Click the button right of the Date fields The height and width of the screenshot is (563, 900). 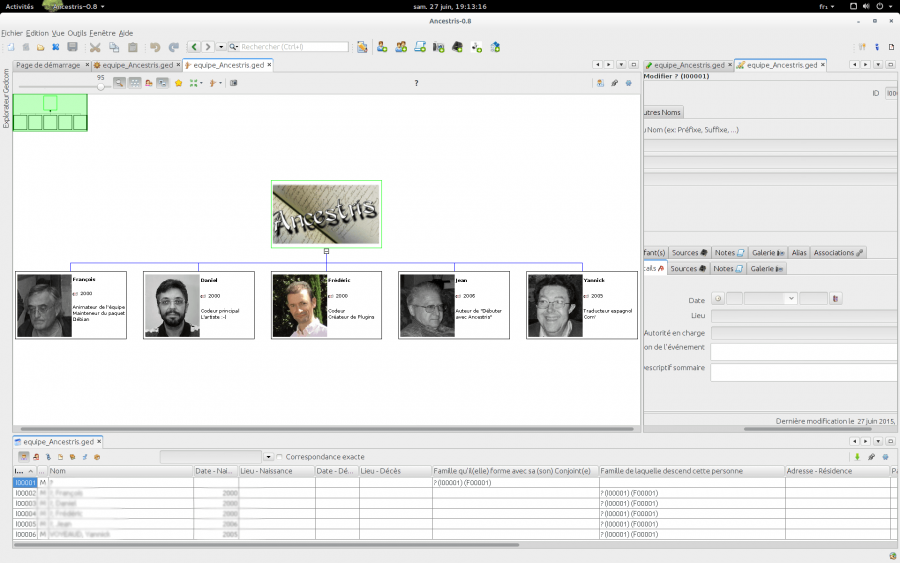pyautogui.click(x=835, y=298)
